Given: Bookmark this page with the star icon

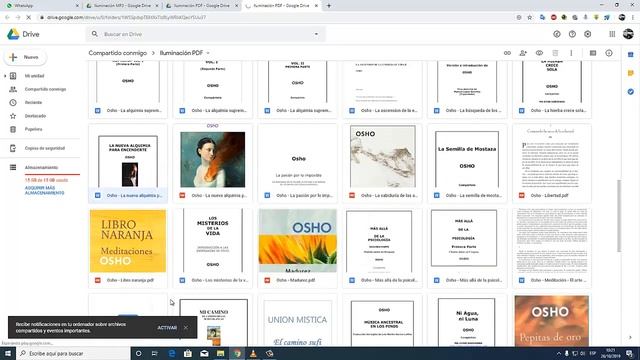Looking at the screenshot, I should 530,18.
